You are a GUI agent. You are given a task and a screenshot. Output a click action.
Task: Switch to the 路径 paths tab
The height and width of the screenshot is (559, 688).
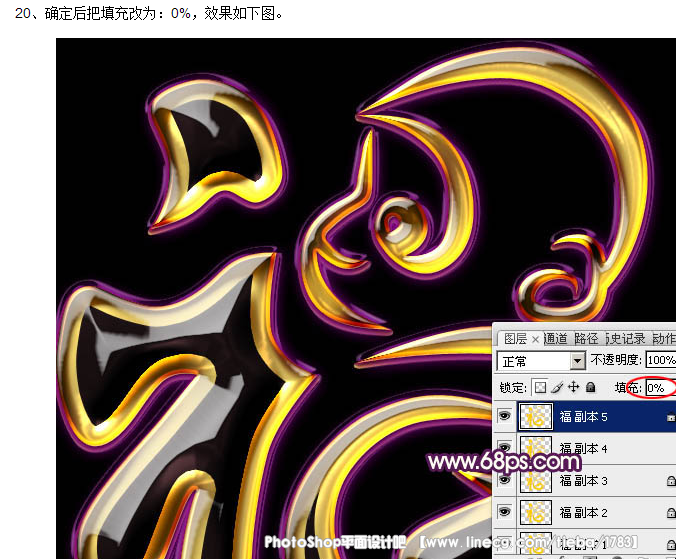[587, 339]
